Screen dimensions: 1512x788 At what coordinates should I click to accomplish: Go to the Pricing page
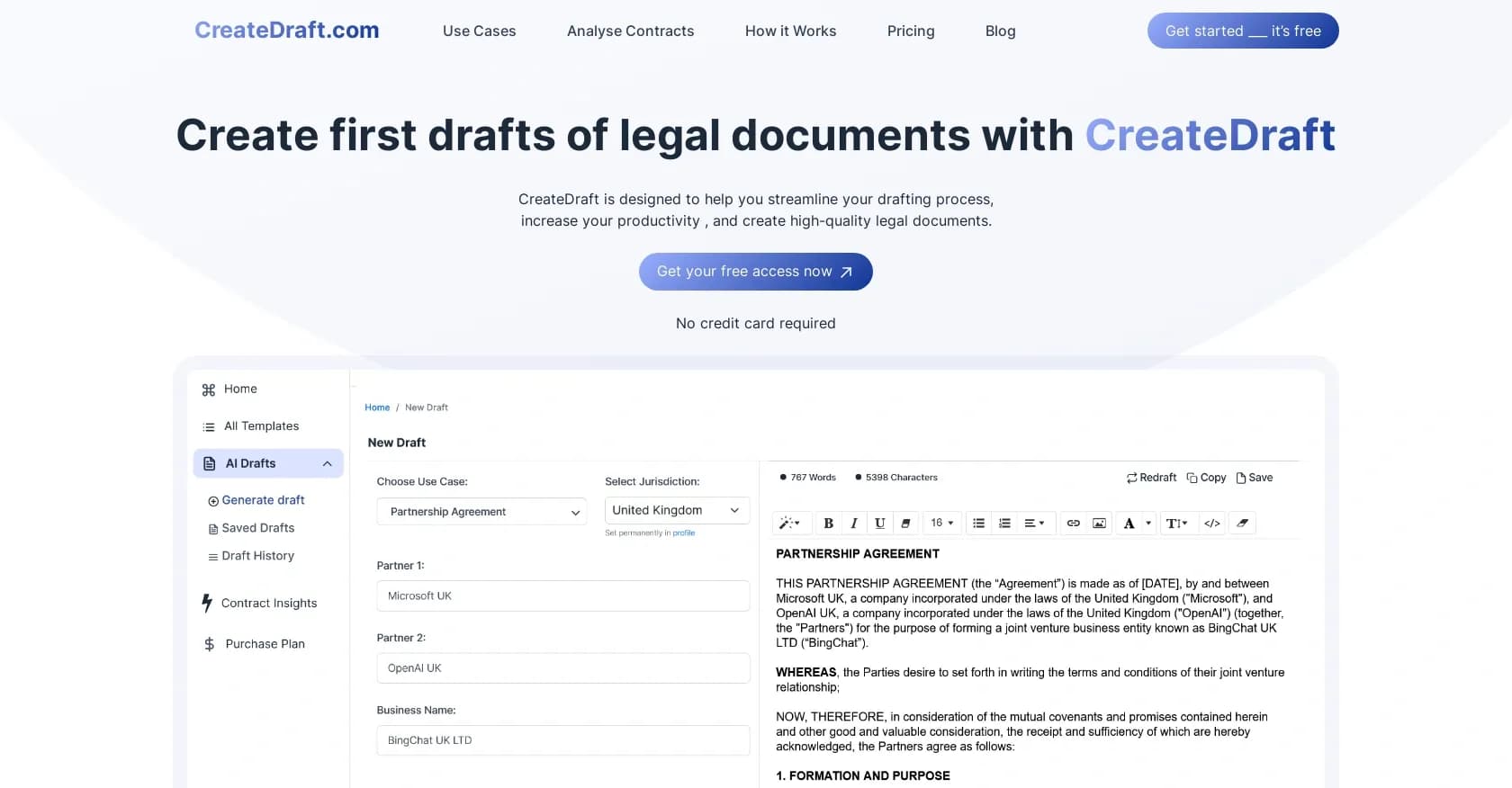[911, 31]
